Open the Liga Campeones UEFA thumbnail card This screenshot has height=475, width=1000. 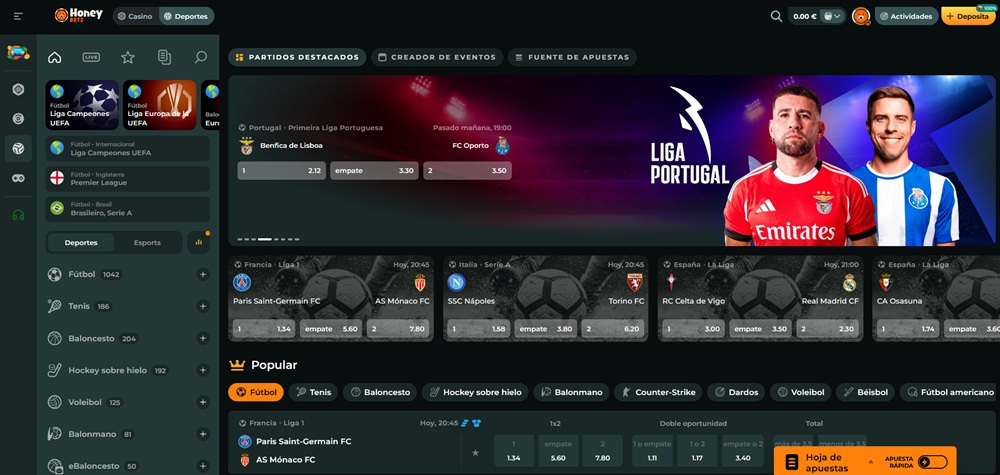[x=82, y=105]
